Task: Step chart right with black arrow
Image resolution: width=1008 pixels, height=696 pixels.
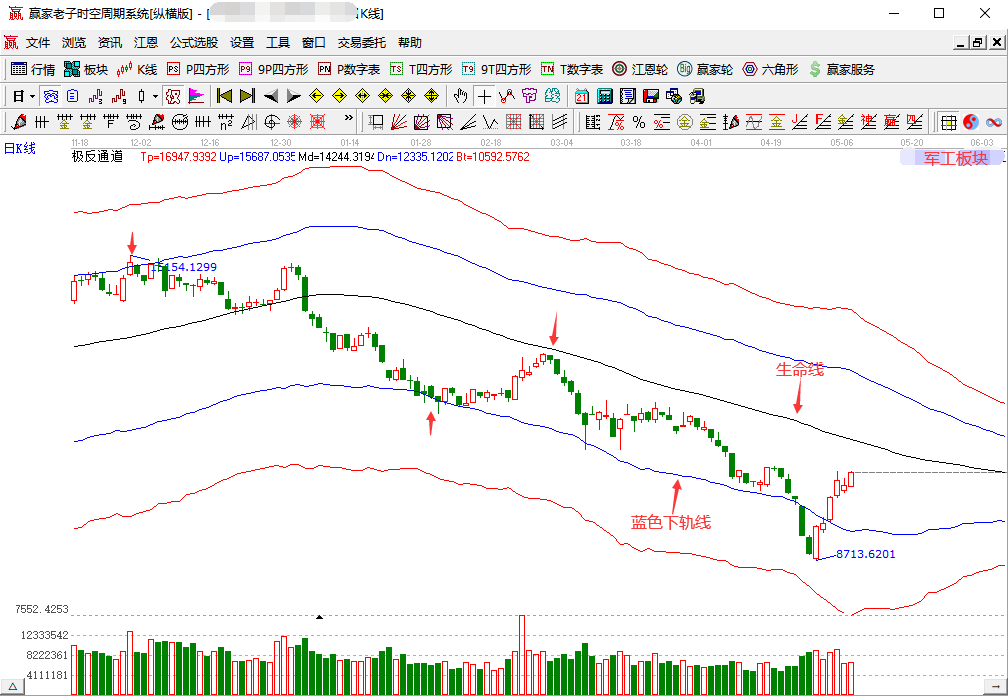Action: tap(294, 96)
